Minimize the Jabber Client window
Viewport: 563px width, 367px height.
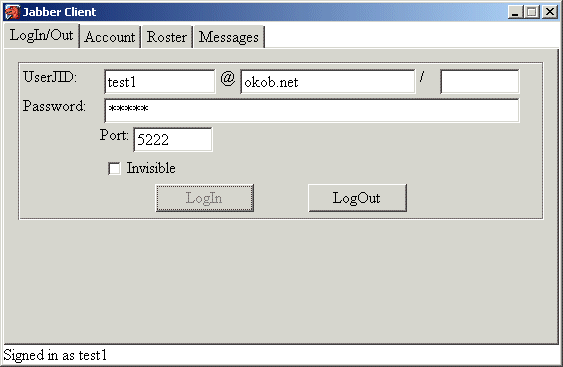[x=515, y=12]
